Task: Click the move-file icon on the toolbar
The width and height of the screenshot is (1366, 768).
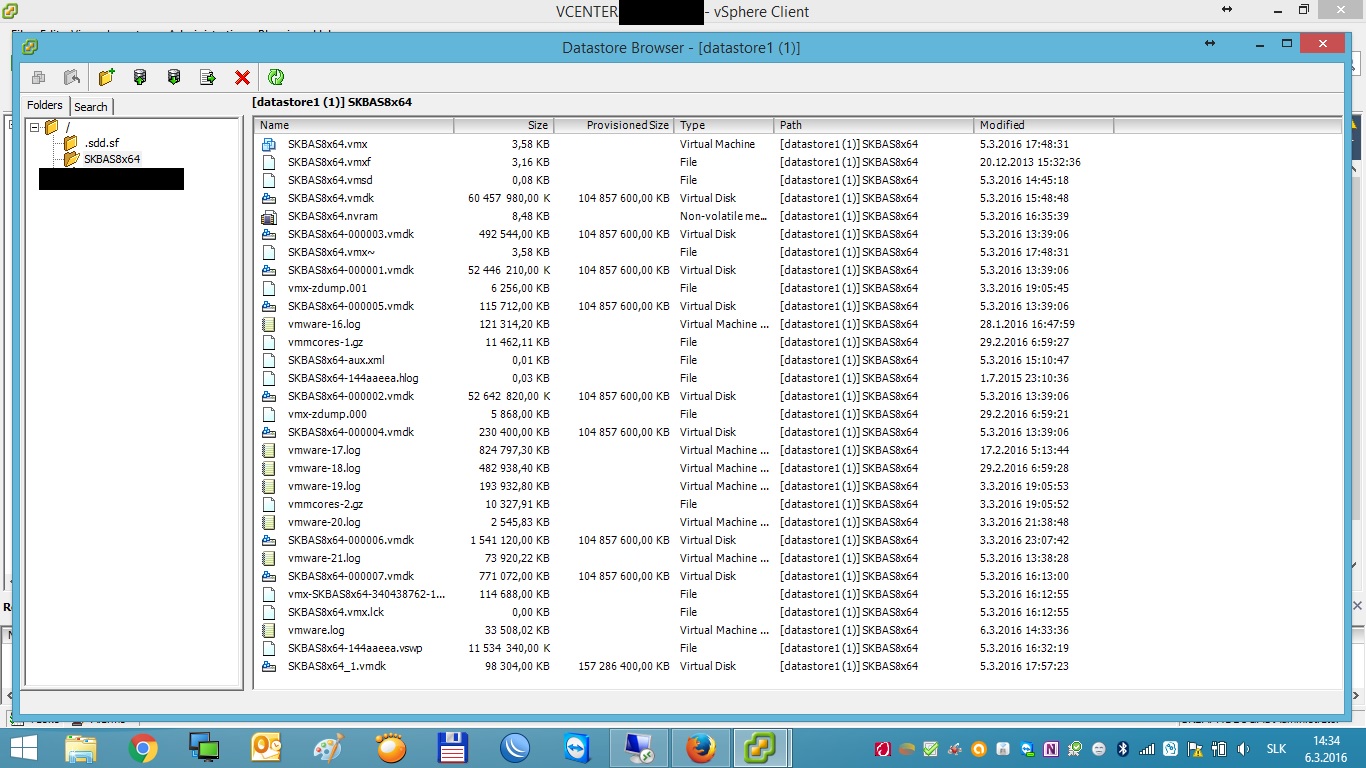Action: 208,77
